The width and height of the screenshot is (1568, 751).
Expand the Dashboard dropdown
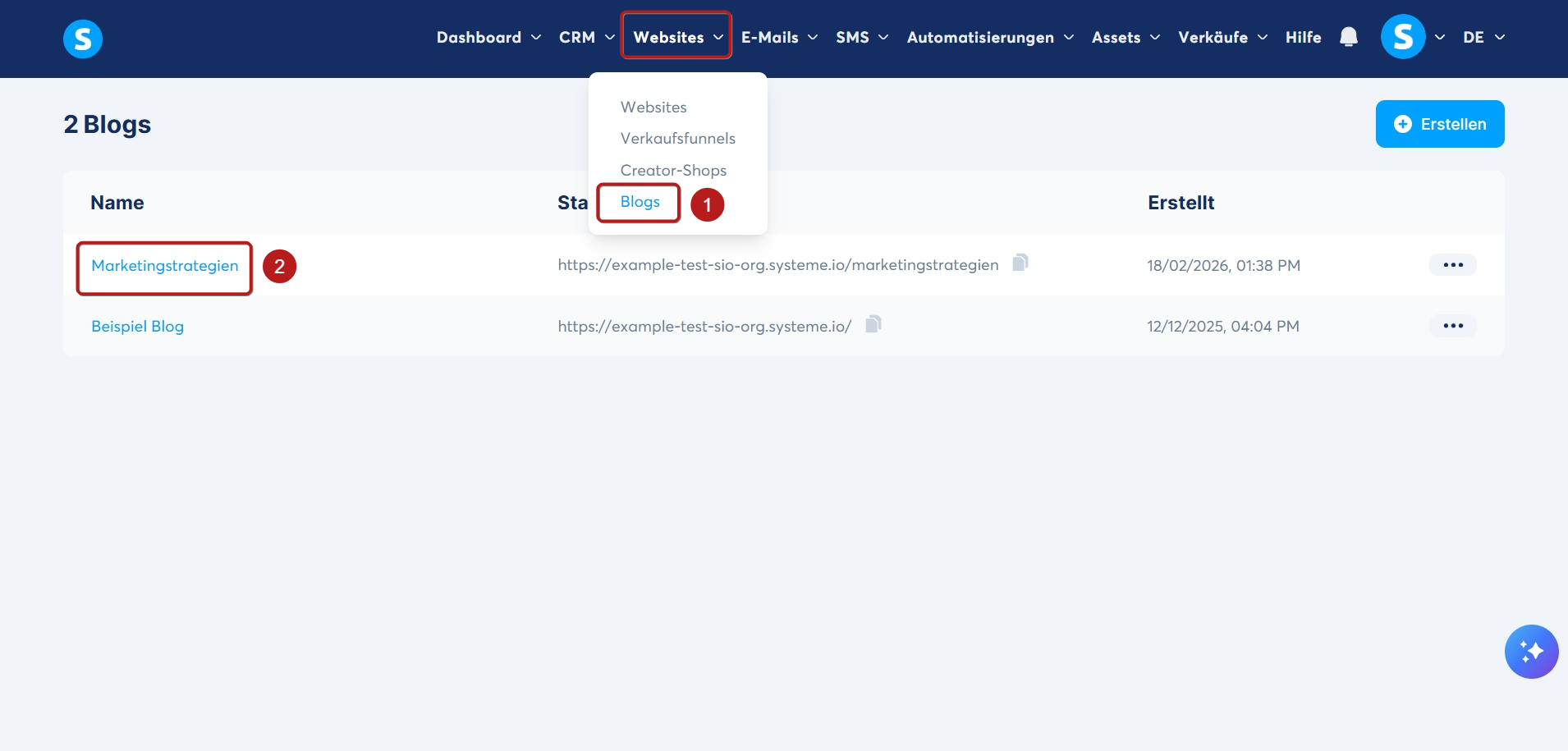(x=488, y=37)
